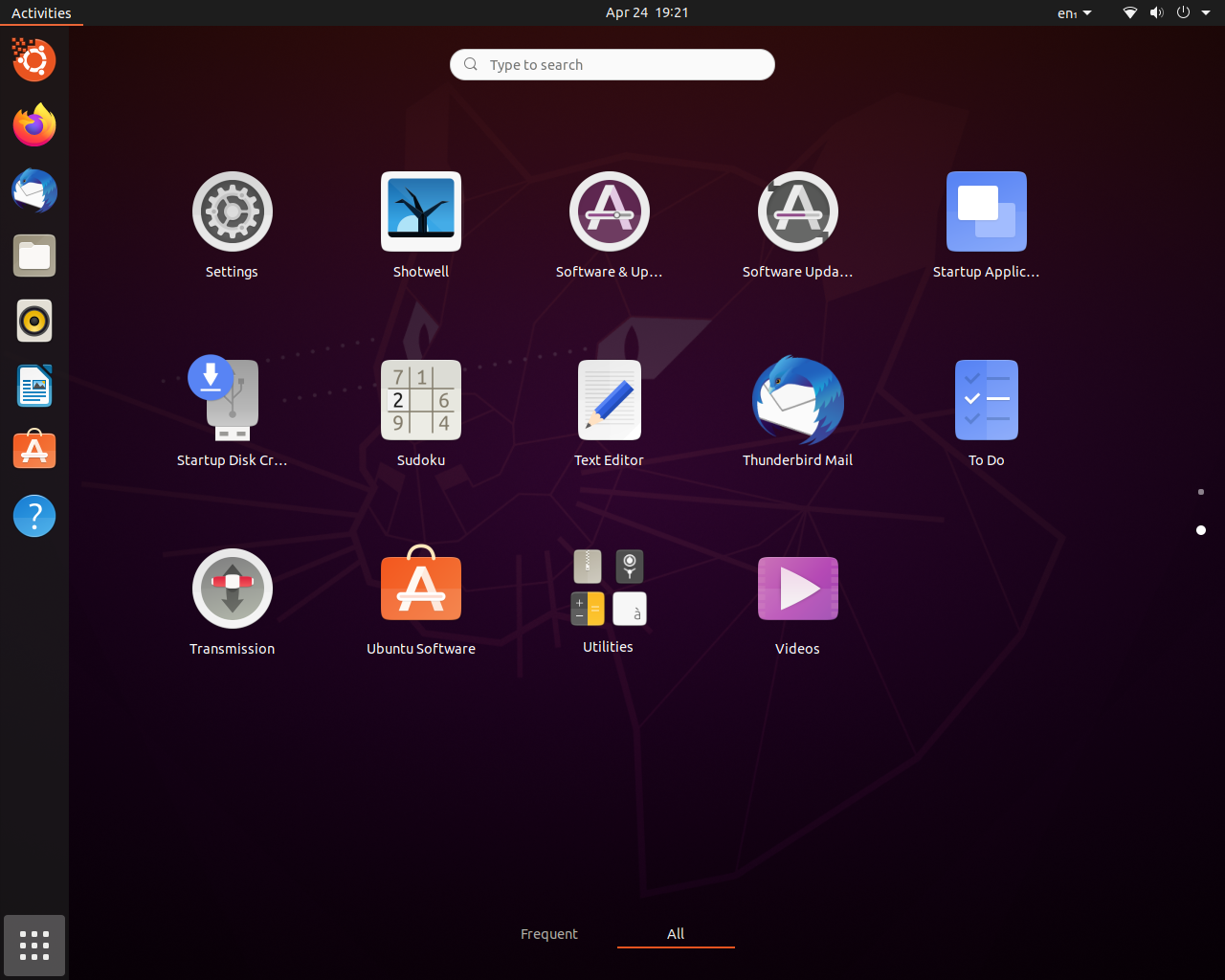Open the system status menu arrow
This screenshot has height=980, width=1225.
pyautogui.click(x=1206, y=12)
